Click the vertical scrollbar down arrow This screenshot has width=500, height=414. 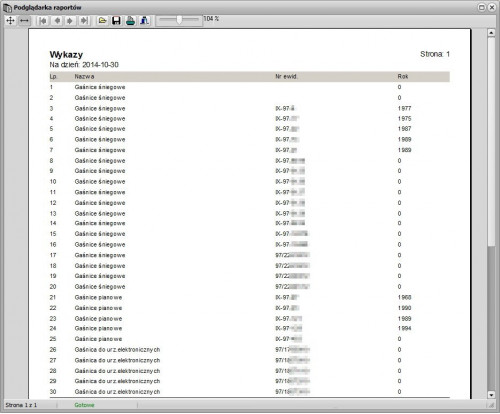[491, 395]
